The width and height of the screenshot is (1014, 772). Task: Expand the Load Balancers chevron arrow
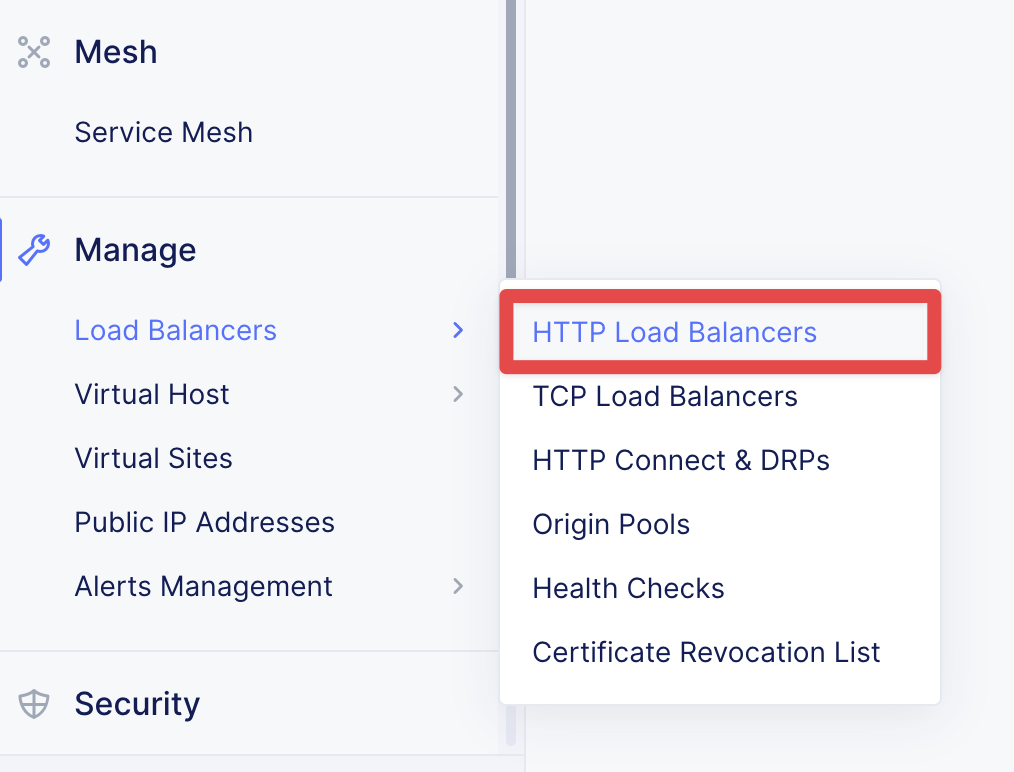[x=458, y=330]
